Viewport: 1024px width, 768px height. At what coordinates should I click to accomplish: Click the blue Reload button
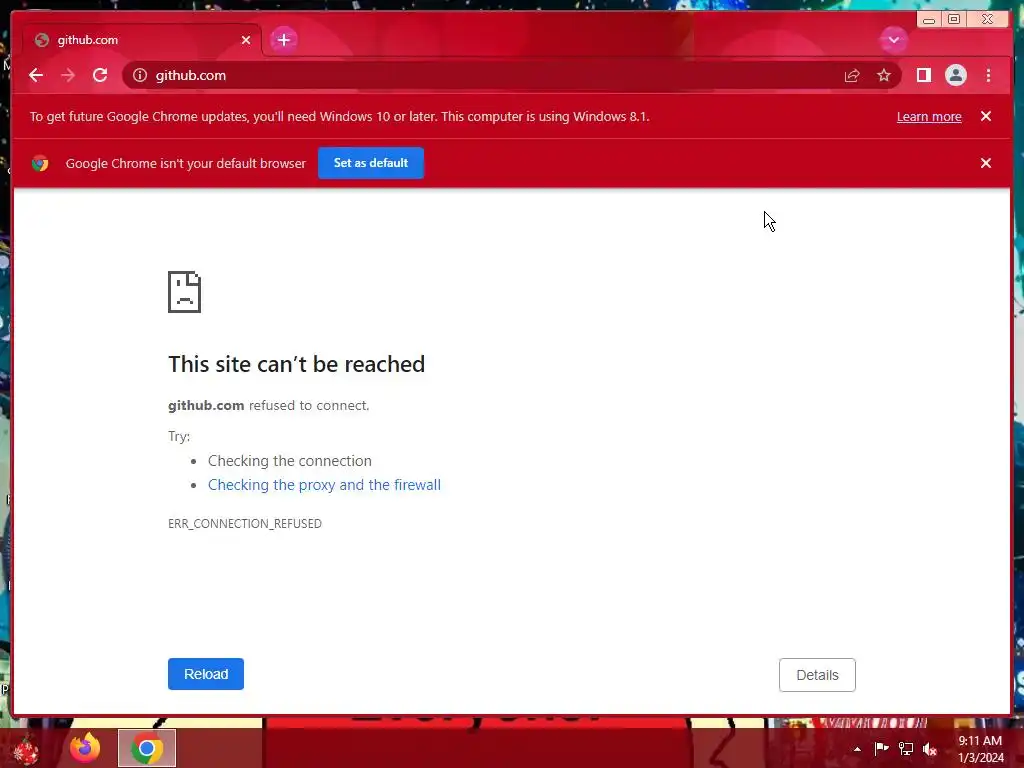206,674
